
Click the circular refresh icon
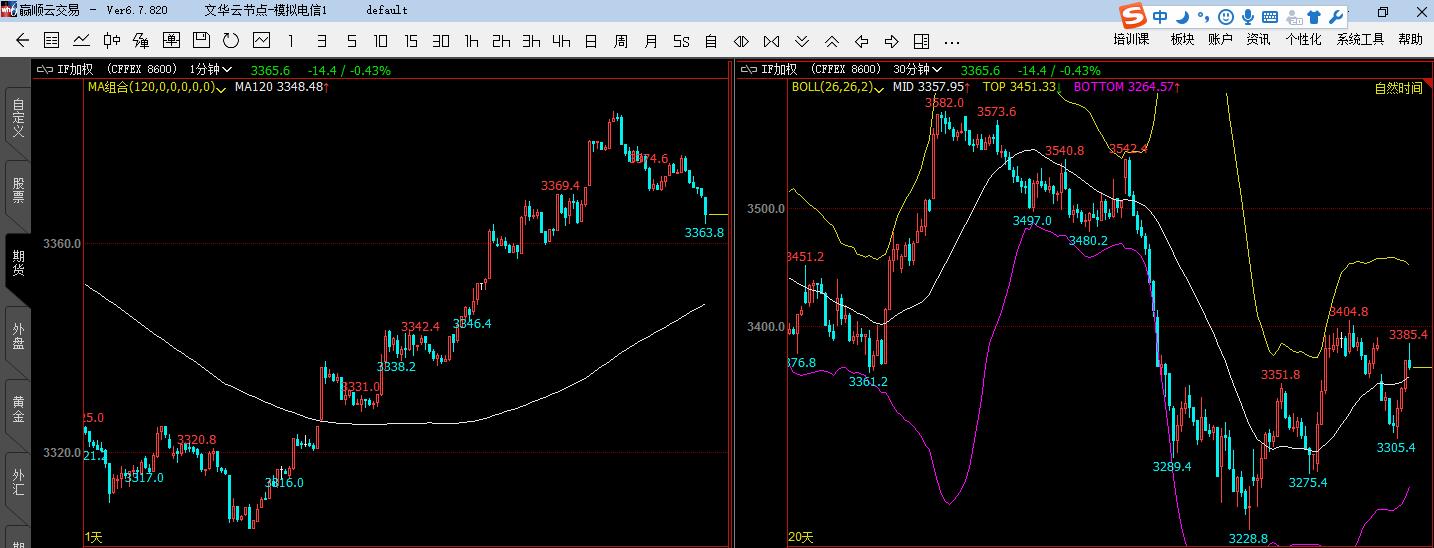coord(231,41)
